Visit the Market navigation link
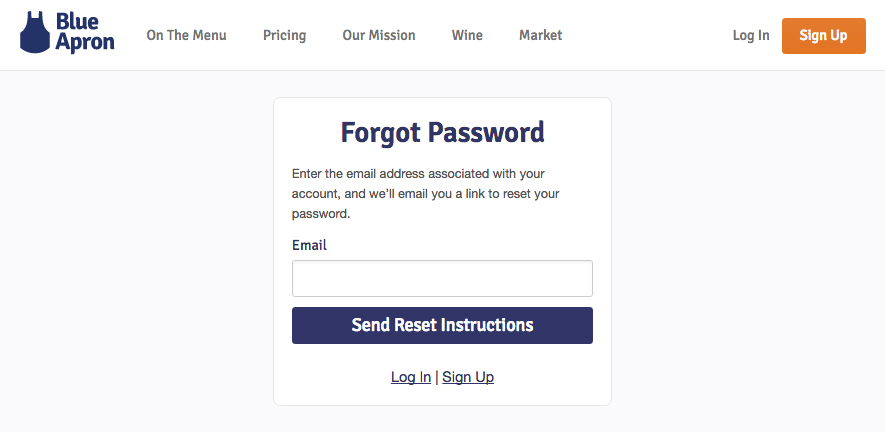885x432 pixels. 541,36
